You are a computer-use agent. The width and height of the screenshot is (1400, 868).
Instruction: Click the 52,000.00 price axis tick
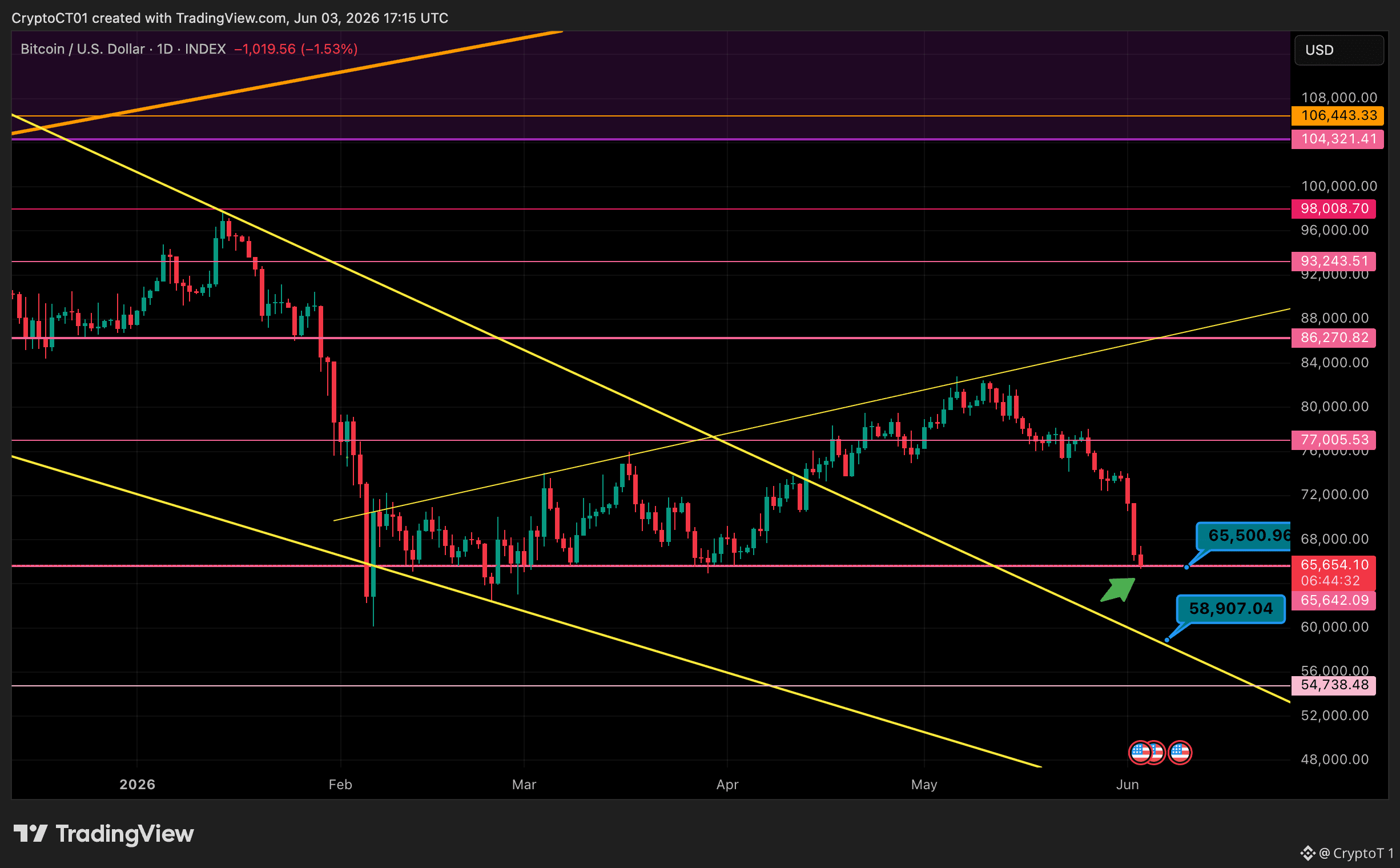click(x=1334, y=716)
